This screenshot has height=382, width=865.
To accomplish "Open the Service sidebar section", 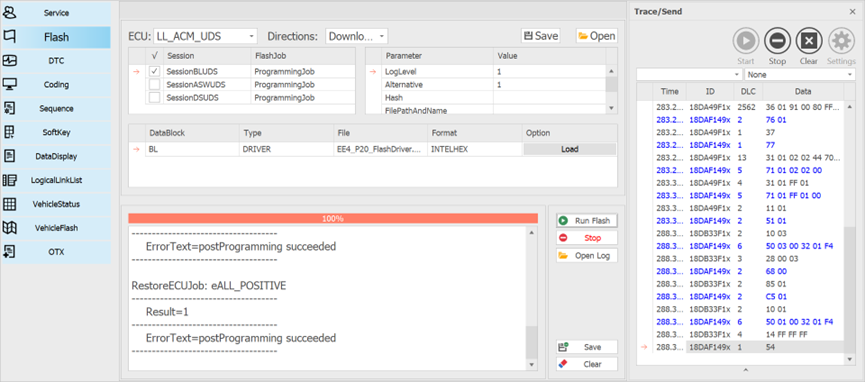I will 56,13.
